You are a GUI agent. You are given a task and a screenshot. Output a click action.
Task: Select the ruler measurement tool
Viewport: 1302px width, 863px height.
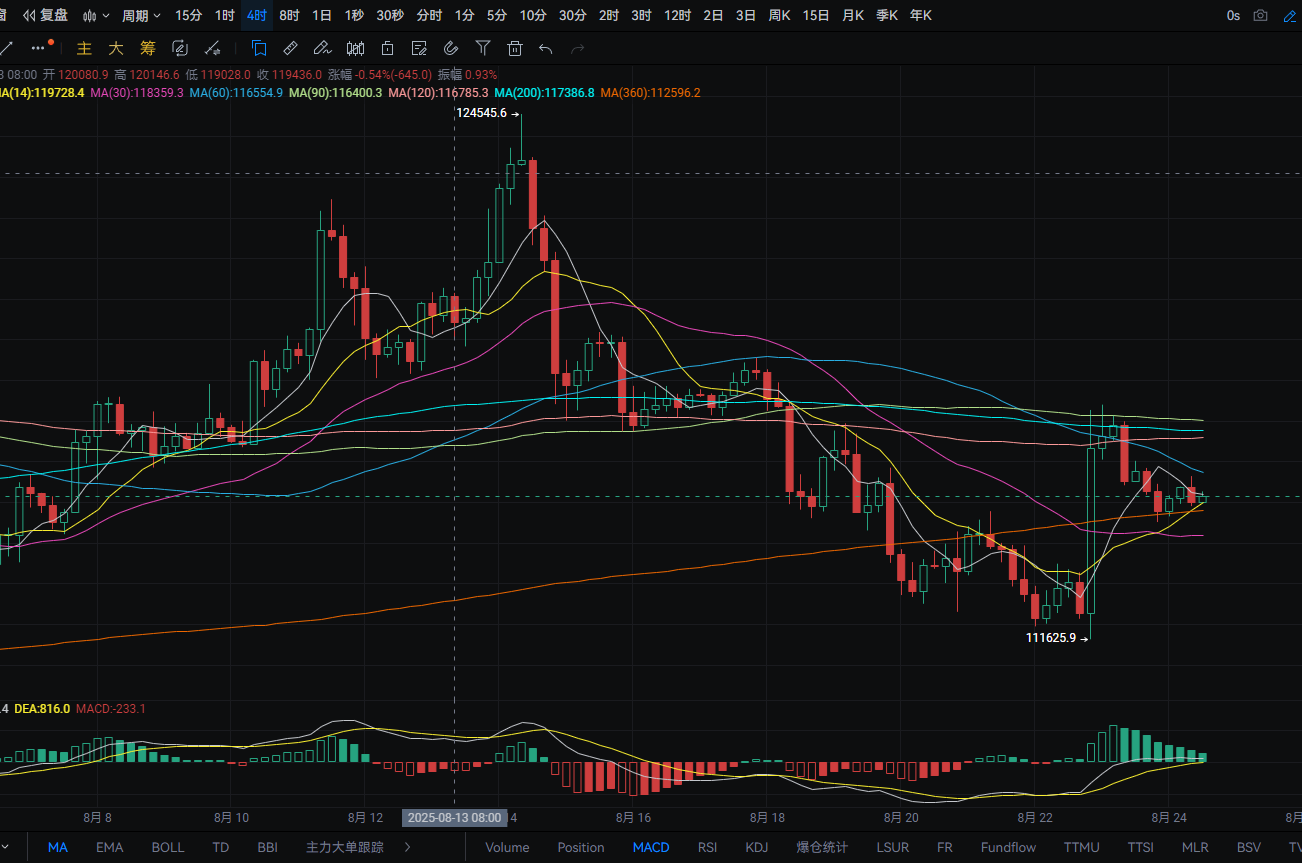point(290,47)
